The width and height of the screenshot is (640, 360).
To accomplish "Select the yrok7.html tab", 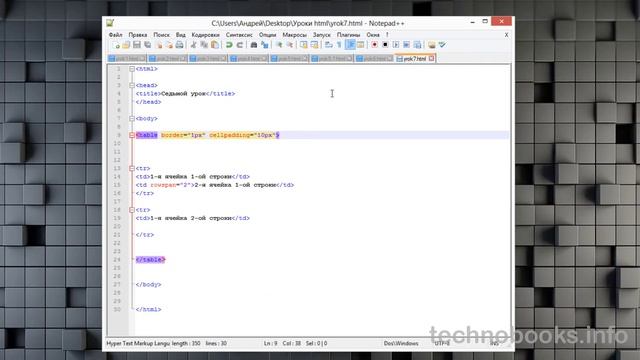I will click(x=415, y=59).
